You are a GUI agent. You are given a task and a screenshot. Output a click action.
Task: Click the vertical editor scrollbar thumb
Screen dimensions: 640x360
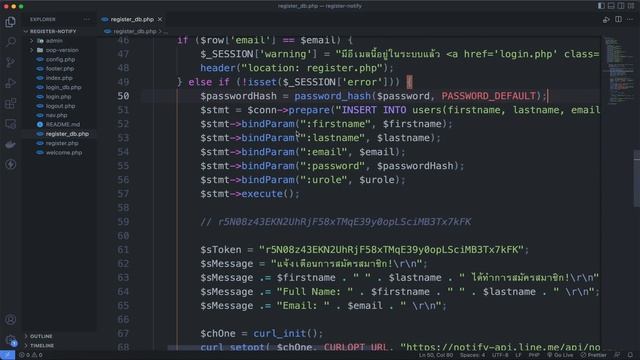coord(637,178)
